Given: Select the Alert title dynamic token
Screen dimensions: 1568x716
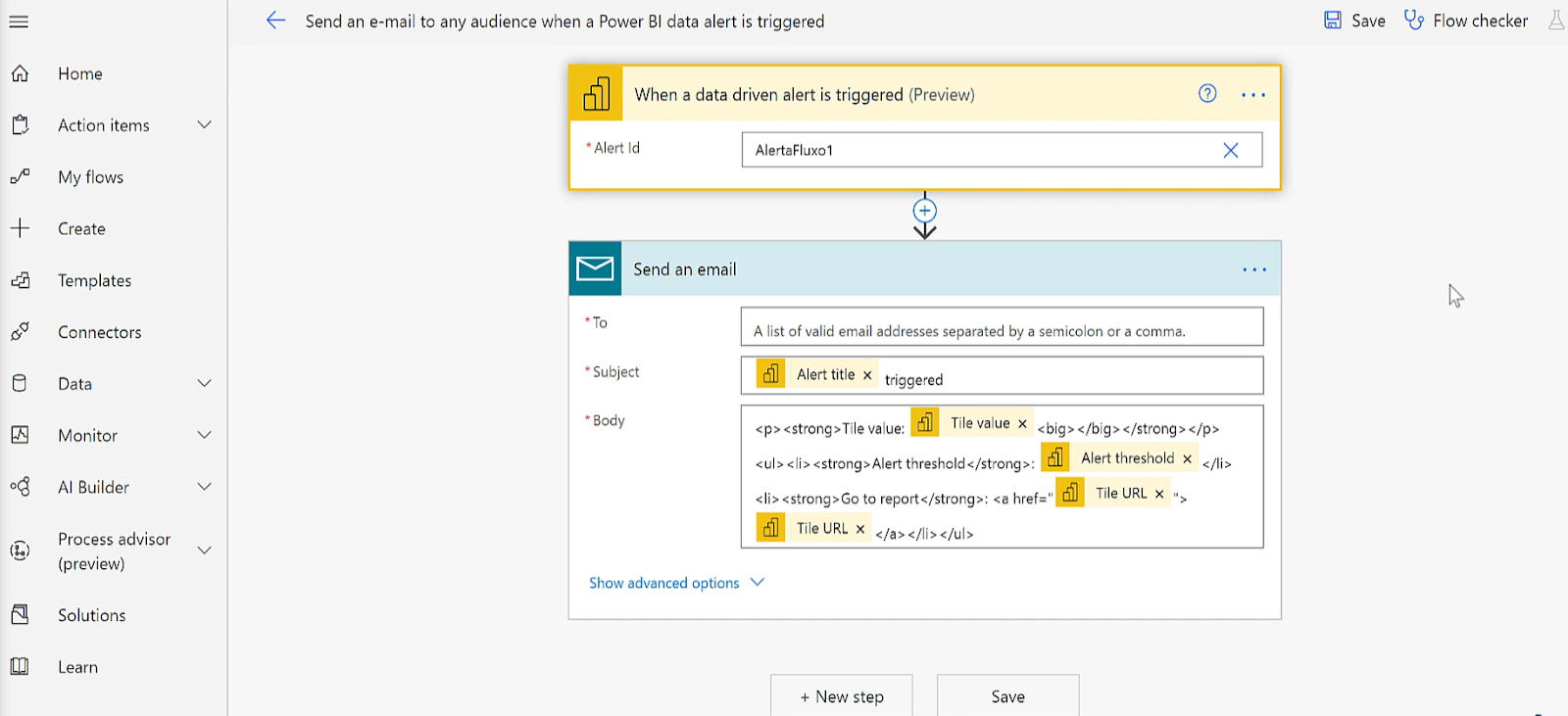Looking at the screenshot, I should click(x=815, y=374).
